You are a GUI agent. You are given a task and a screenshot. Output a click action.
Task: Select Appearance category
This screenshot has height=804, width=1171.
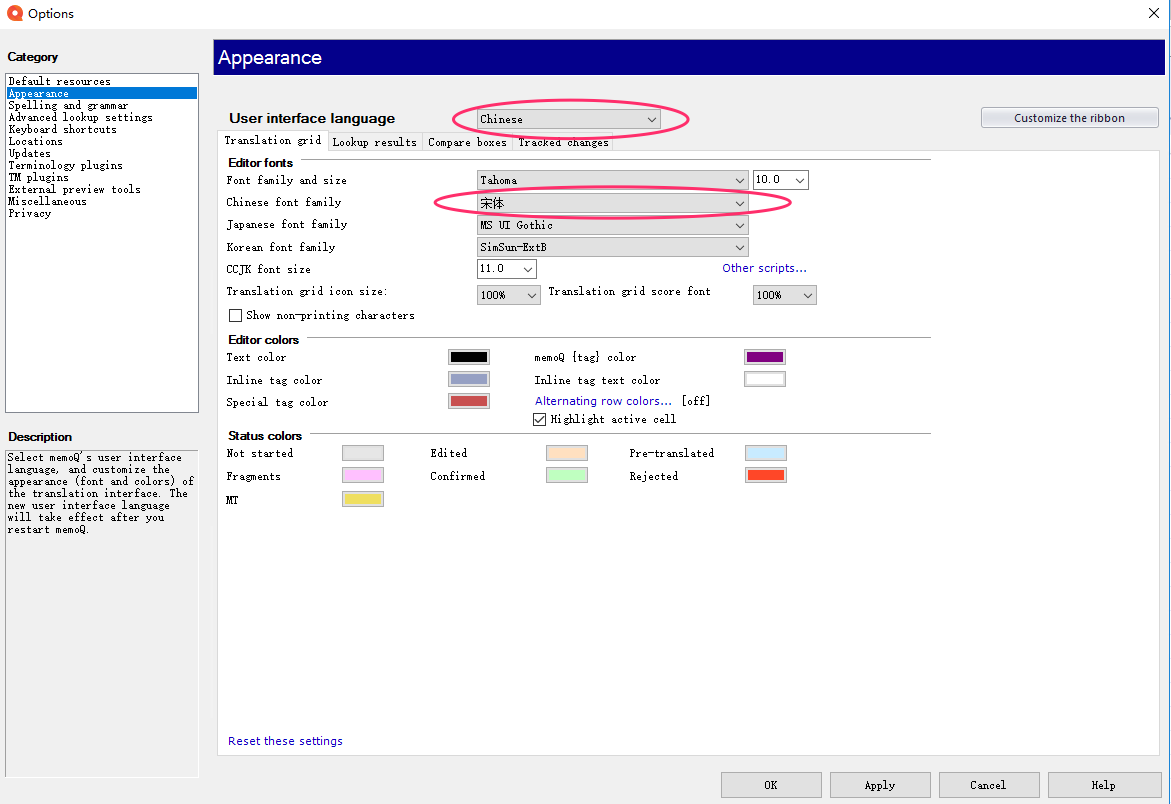pyautogui.click(x=102, y=93)
